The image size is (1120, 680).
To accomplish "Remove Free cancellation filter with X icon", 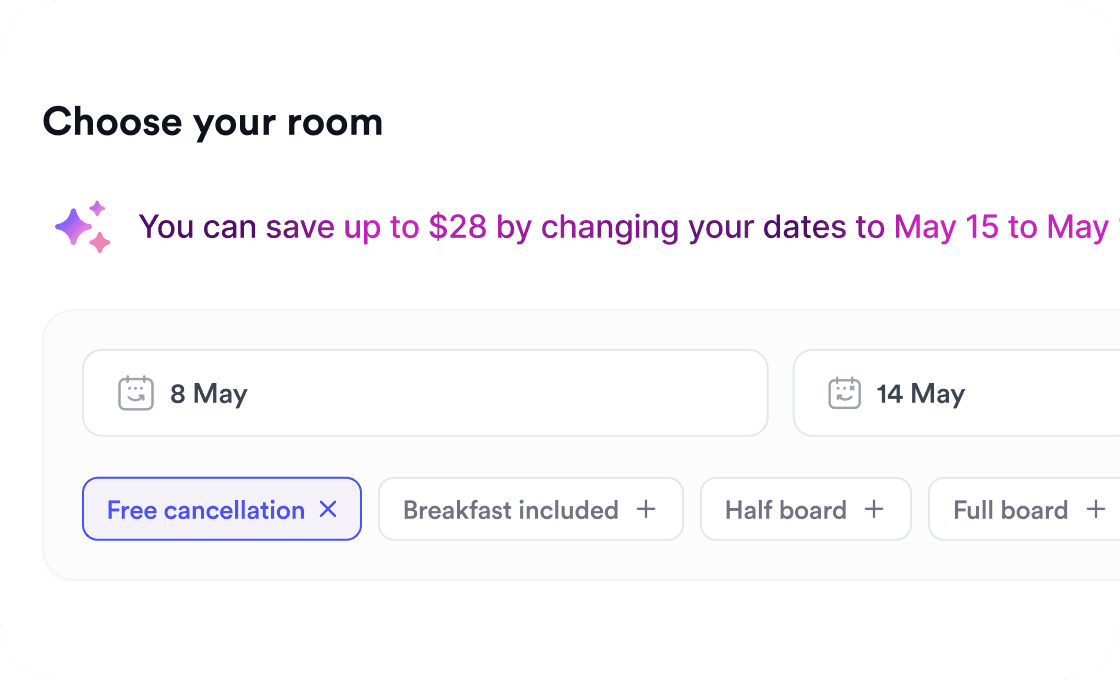I will [x=328, y=509].
